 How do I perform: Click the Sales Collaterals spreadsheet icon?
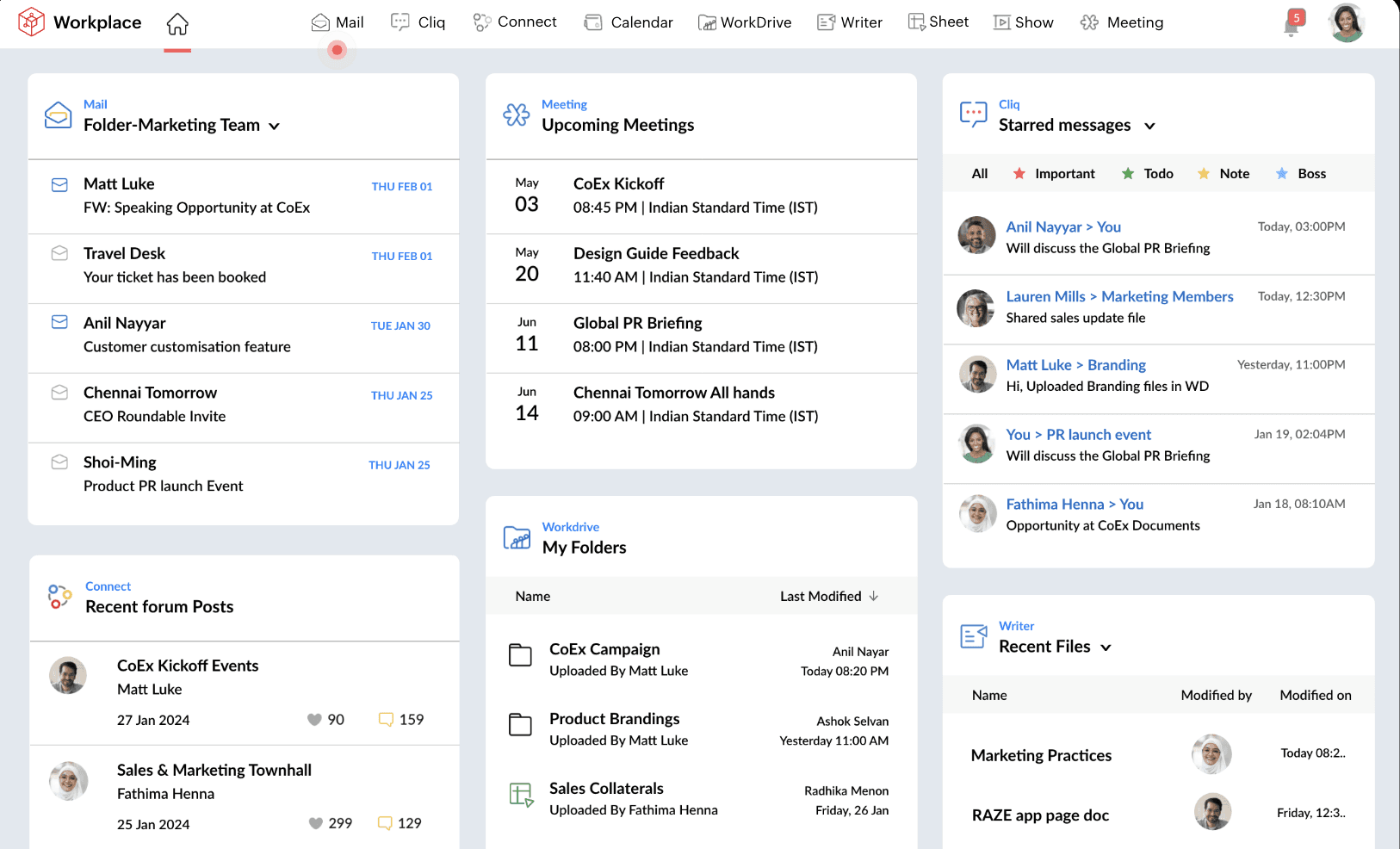(521, 794)
